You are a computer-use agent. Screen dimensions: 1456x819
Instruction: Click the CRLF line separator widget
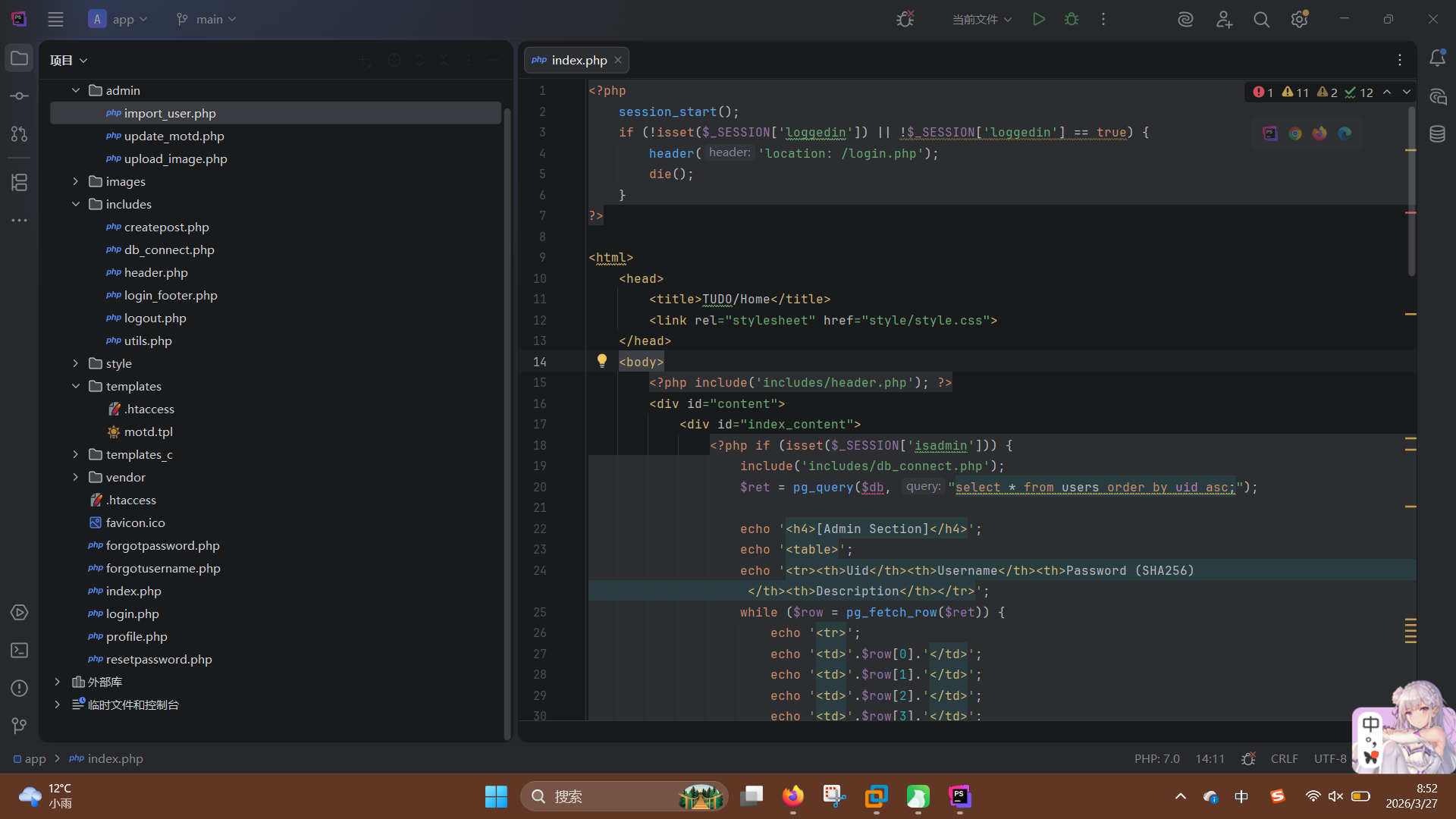tap(1284, 758)
